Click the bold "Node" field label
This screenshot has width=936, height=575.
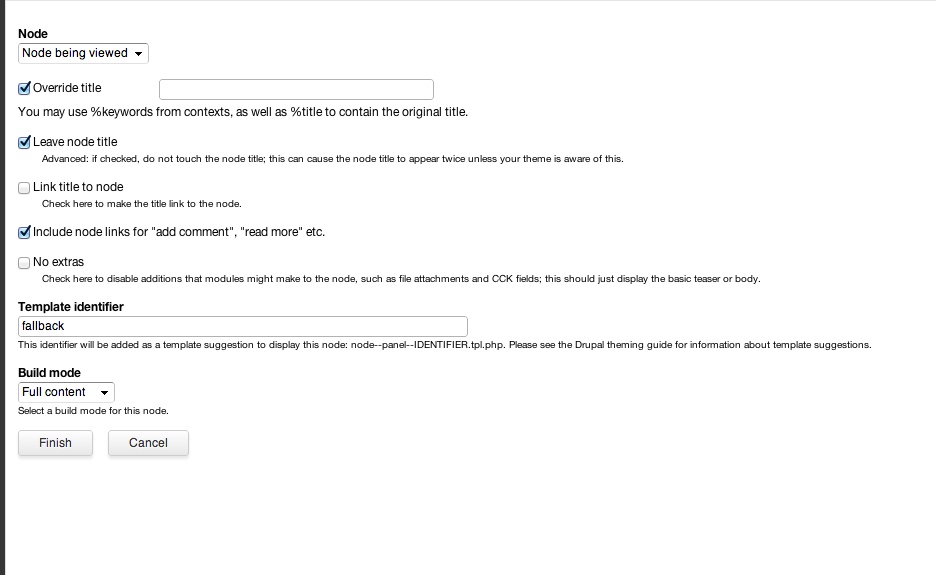coord(33,34)
